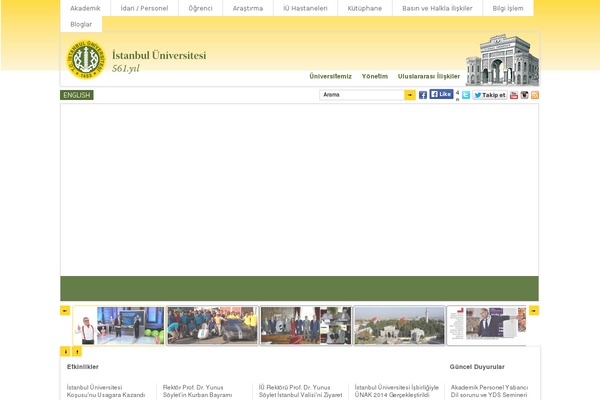This screenshot has width=600, height=400.
Task: Open the Araştırma tab
Action: pyautogui.click(x=248, y=8)
